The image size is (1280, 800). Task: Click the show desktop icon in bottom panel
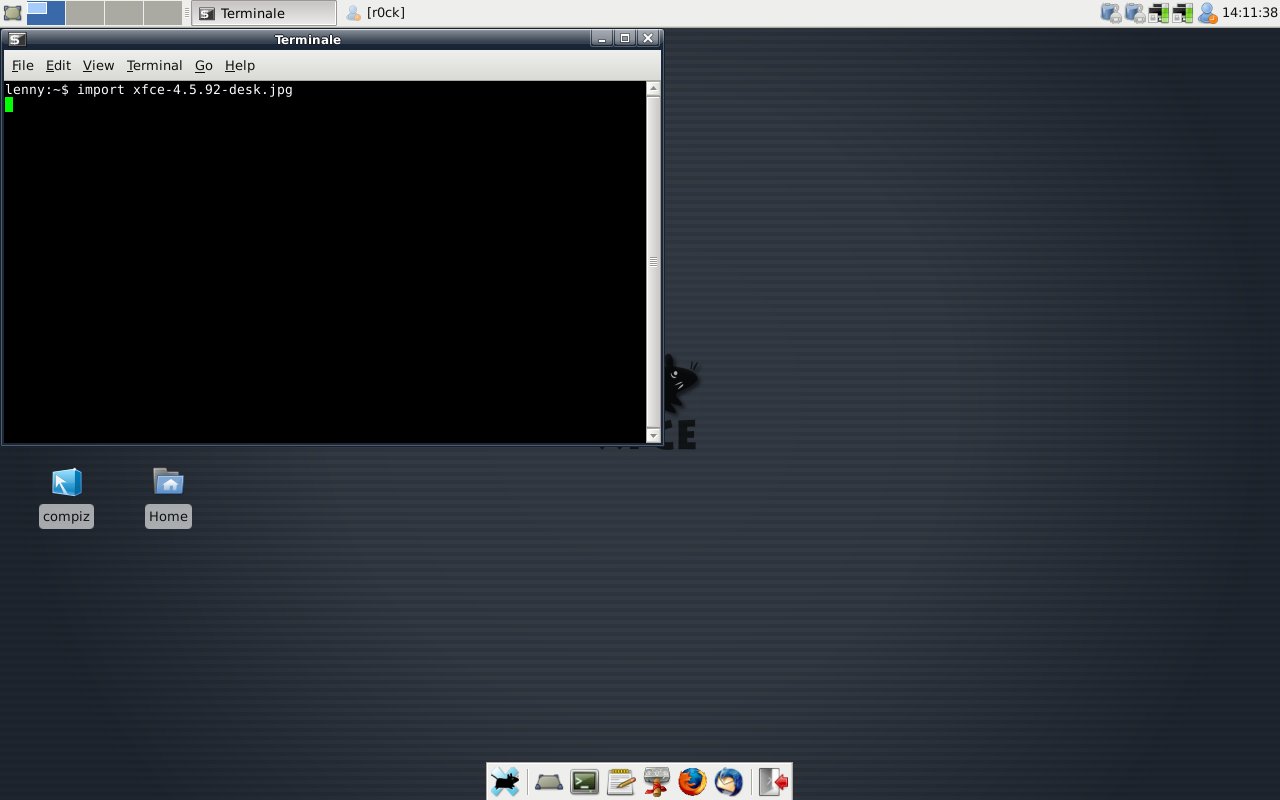(548, 781)
